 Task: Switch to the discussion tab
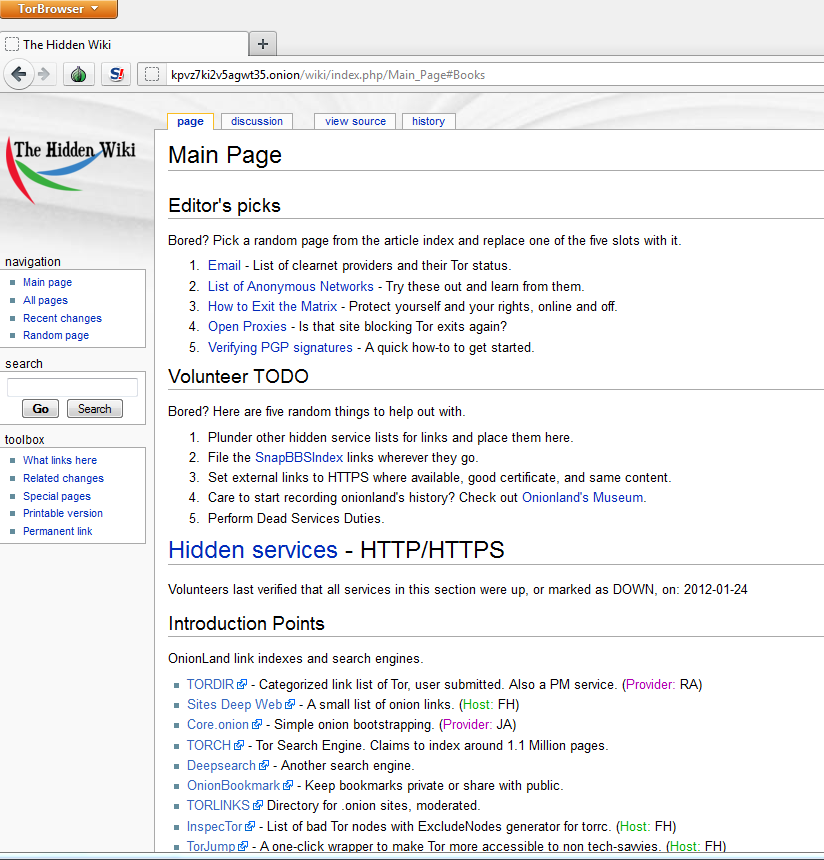coord(257,121)
